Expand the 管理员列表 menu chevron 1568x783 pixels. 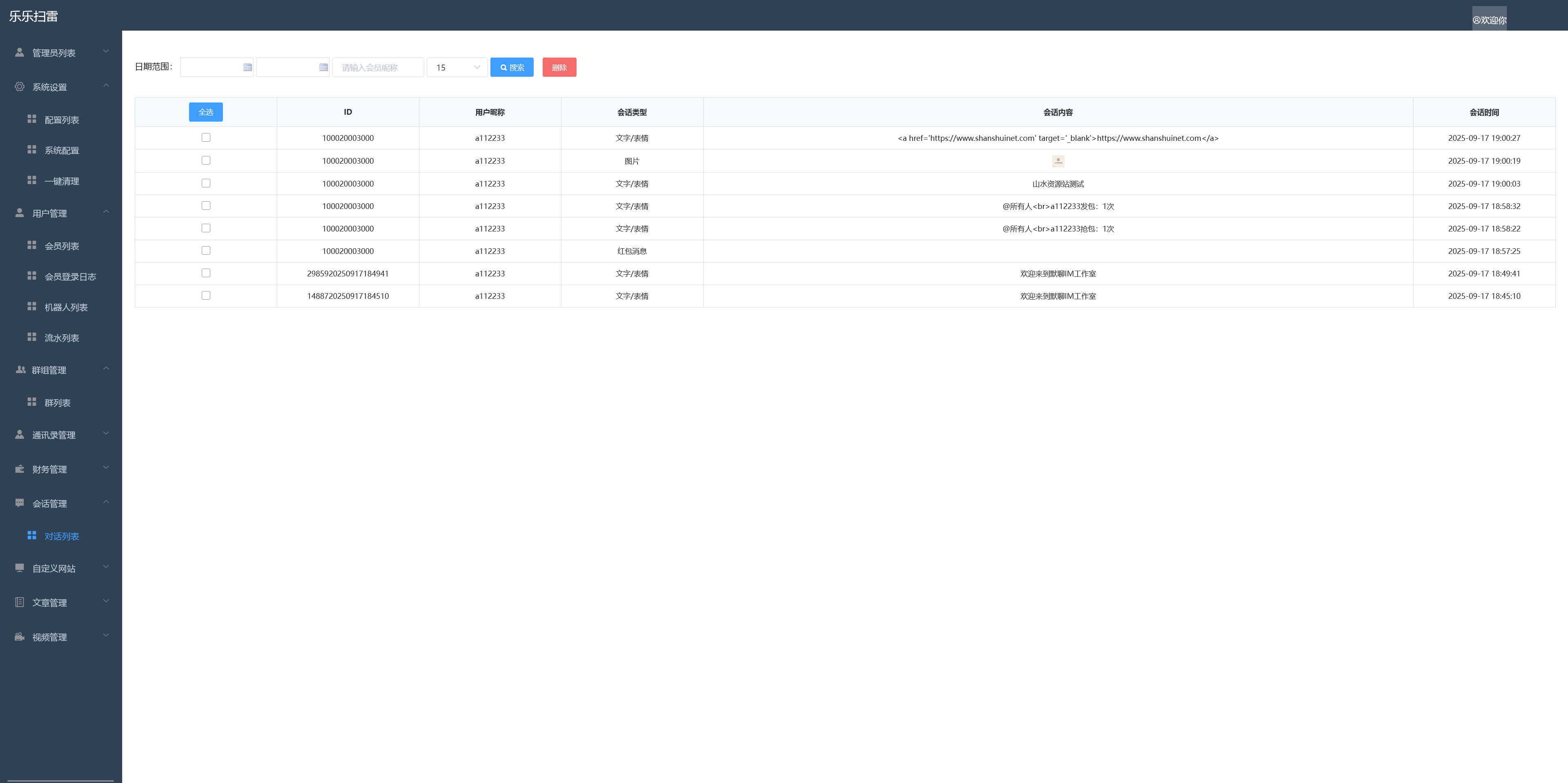tap(106, 51)
